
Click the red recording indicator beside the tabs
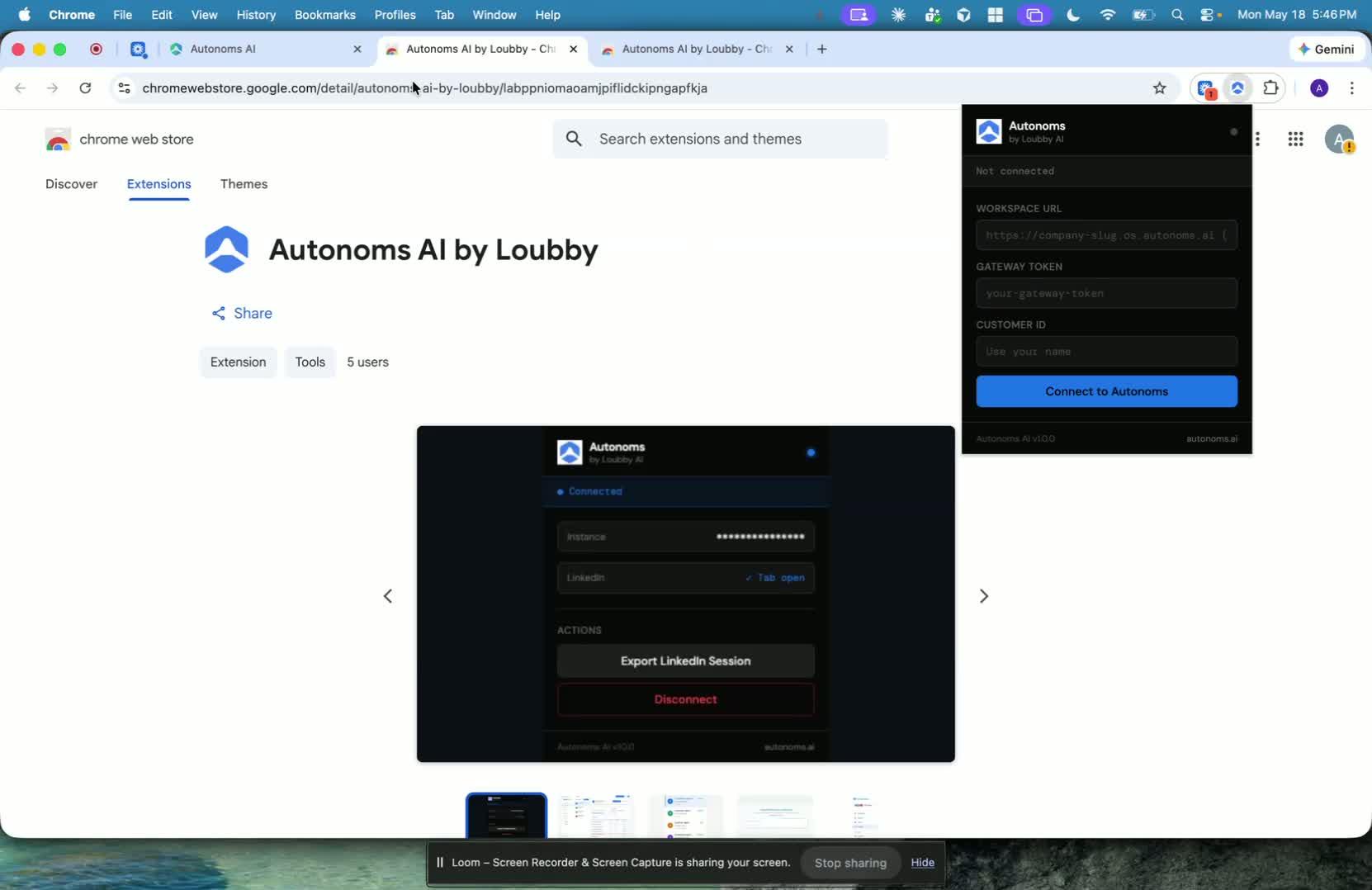click(x=97, y=49)
